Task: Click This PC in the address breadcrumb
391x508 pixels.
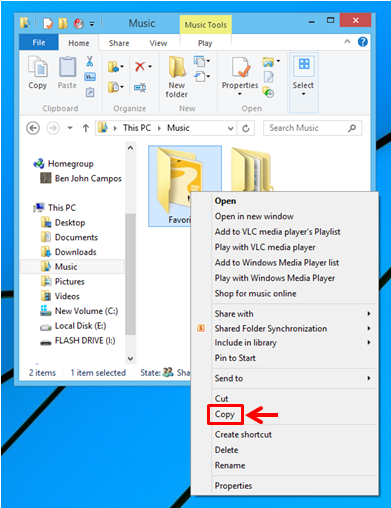Action: pos(137,128)
